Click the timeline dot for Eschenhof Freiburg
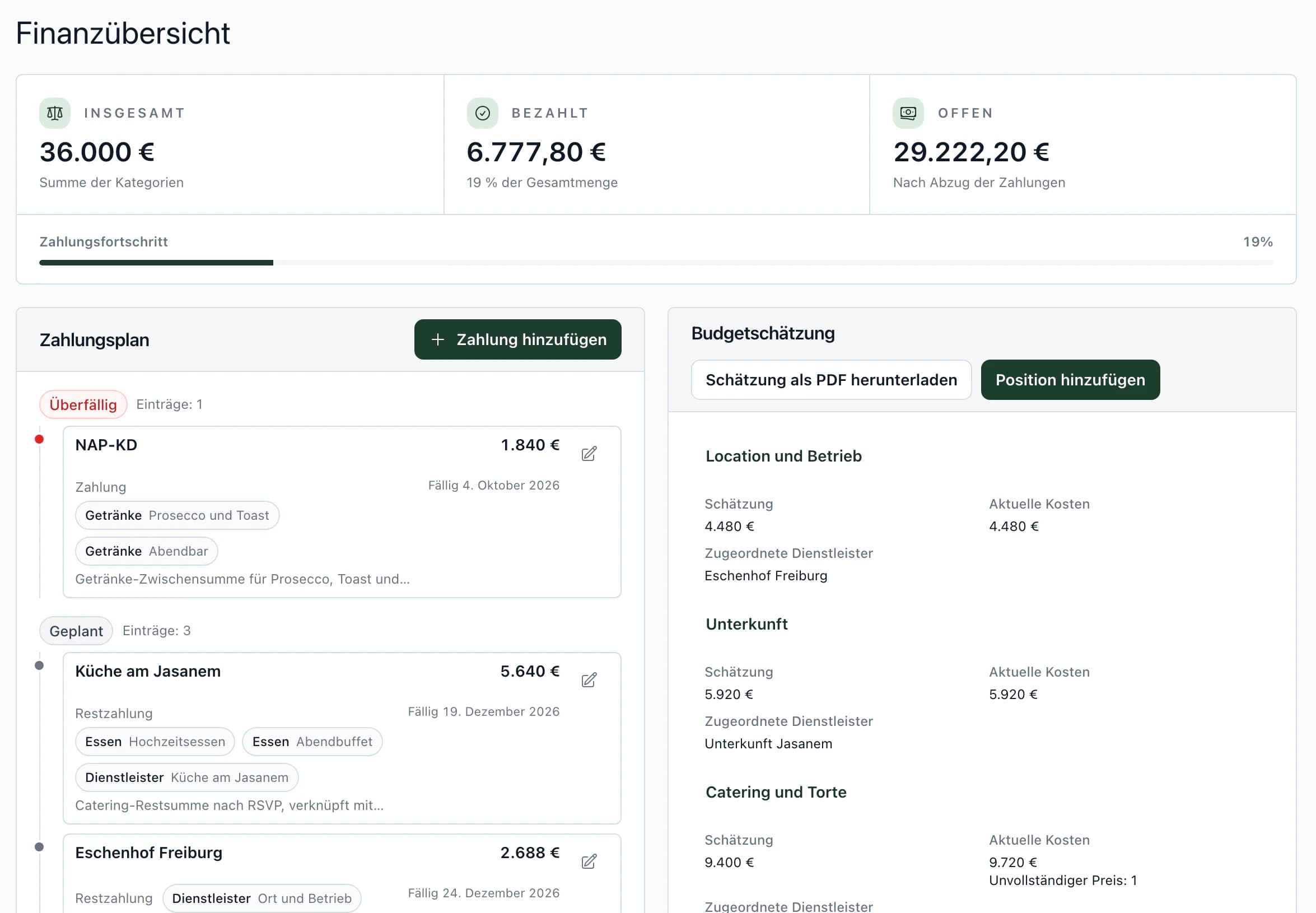 coord(39,847)
